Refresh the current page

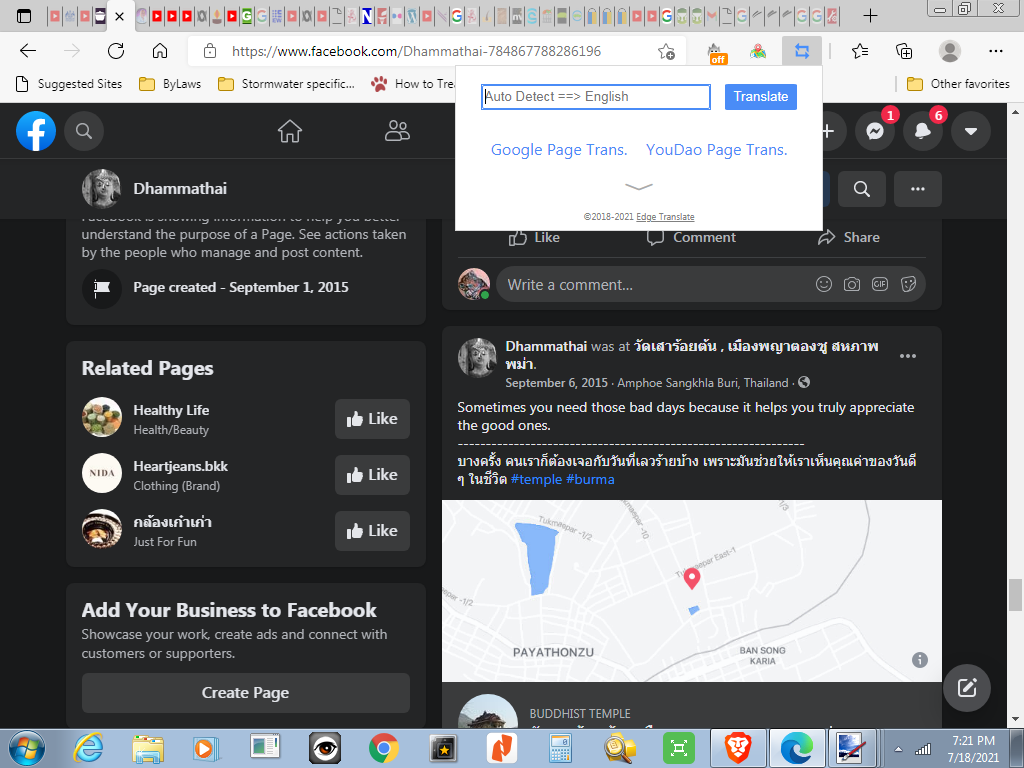pos(116,51)
